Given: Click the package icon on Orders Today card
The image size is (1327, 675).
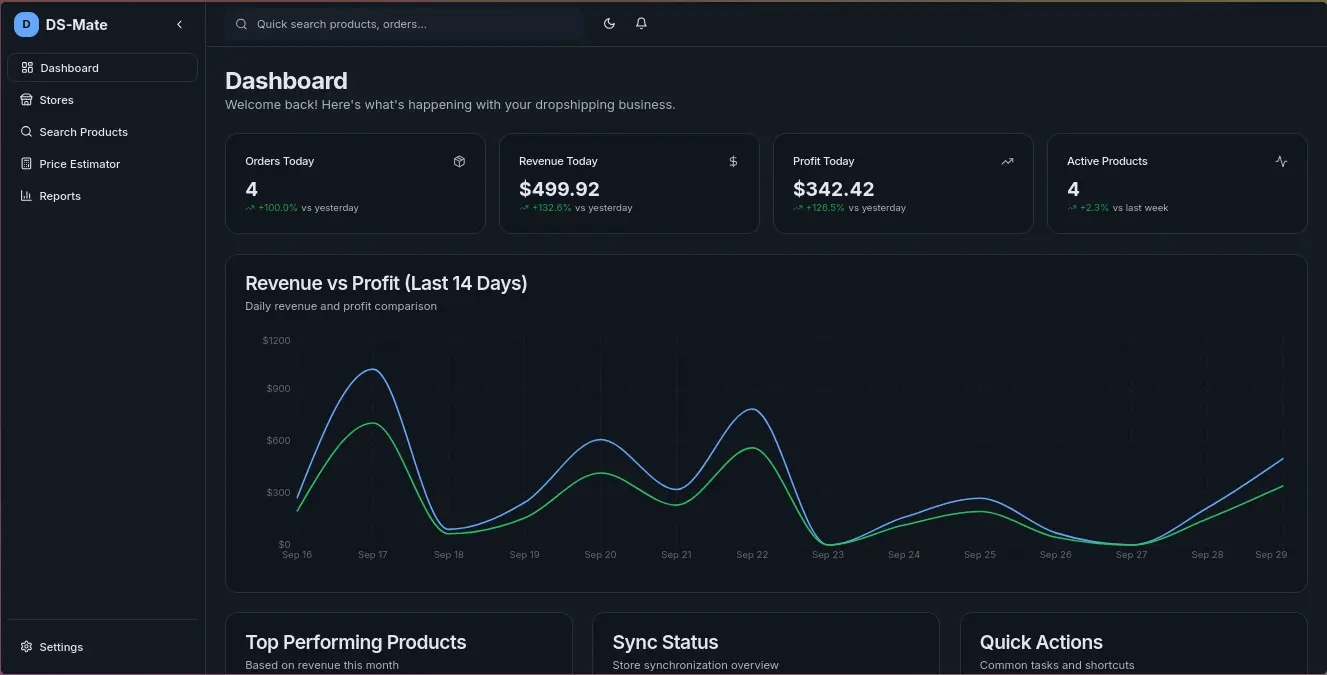Looking at the screenshot, I should point(459,161).
